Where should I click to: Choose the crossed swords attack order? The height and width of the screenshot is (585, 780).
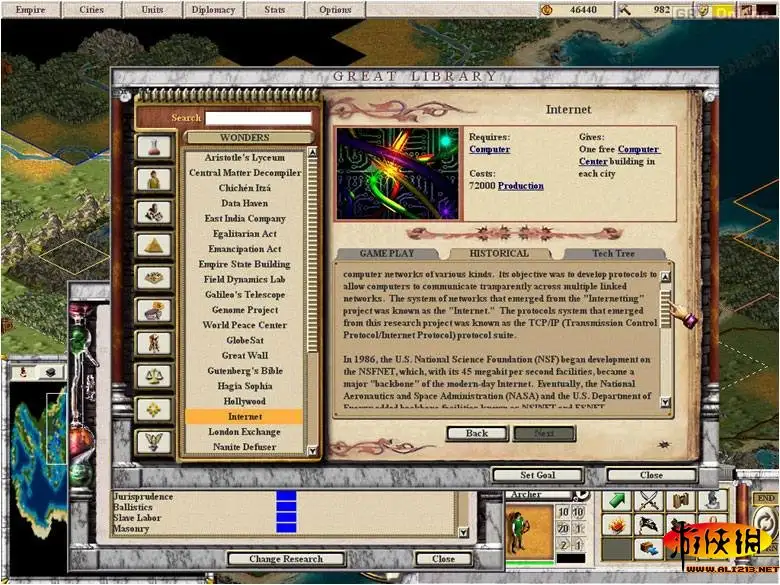649,501
